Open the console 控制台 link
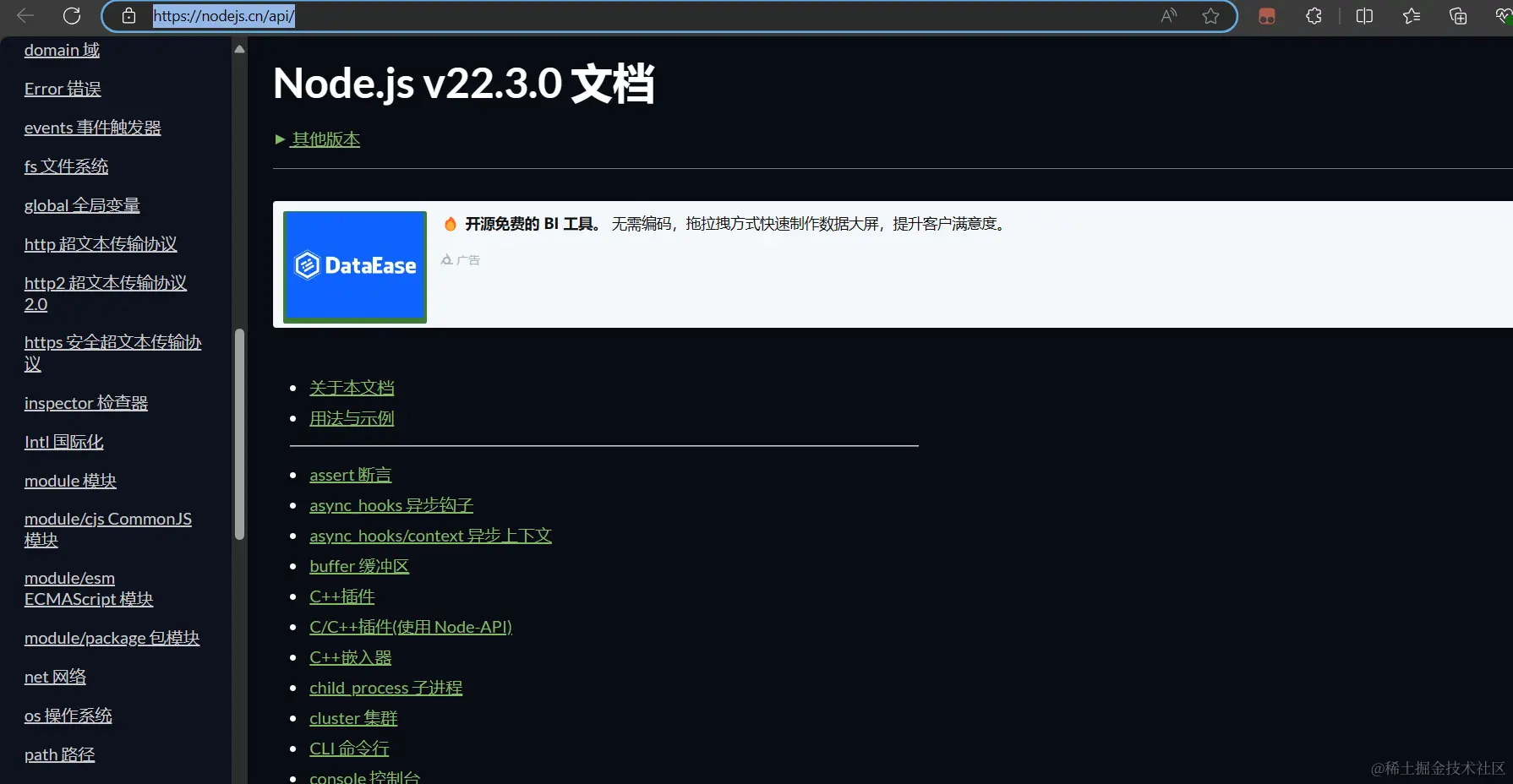 click(x=364, y=776)
